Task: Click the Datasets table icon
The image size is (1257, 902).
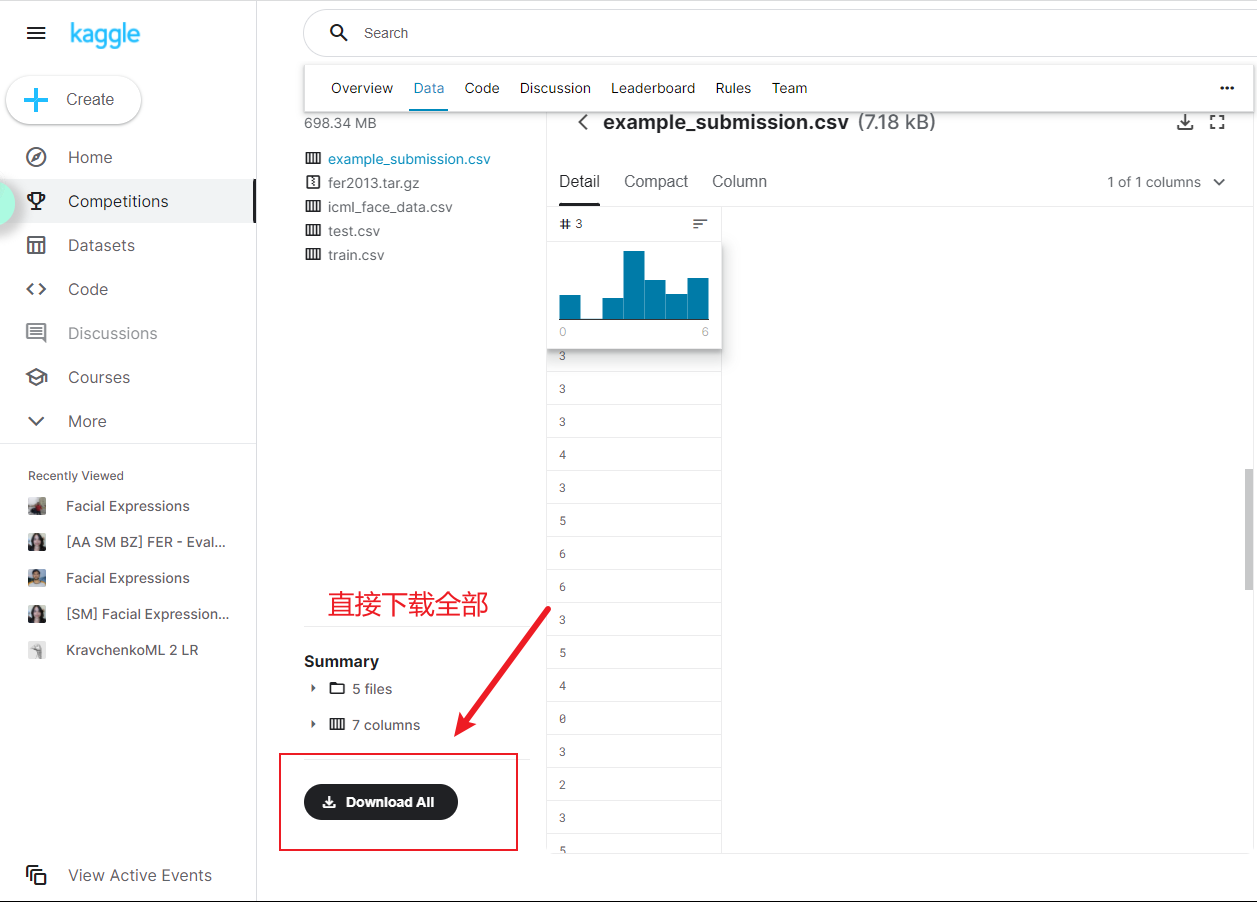Action: pos(36,245)
